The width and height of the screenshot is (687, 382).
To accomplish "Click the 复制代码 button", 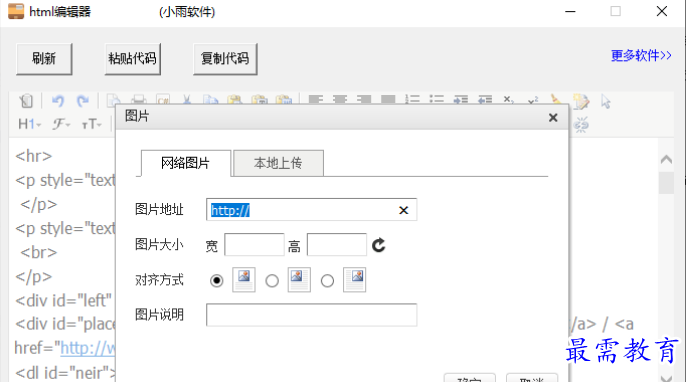I will 225,59.
